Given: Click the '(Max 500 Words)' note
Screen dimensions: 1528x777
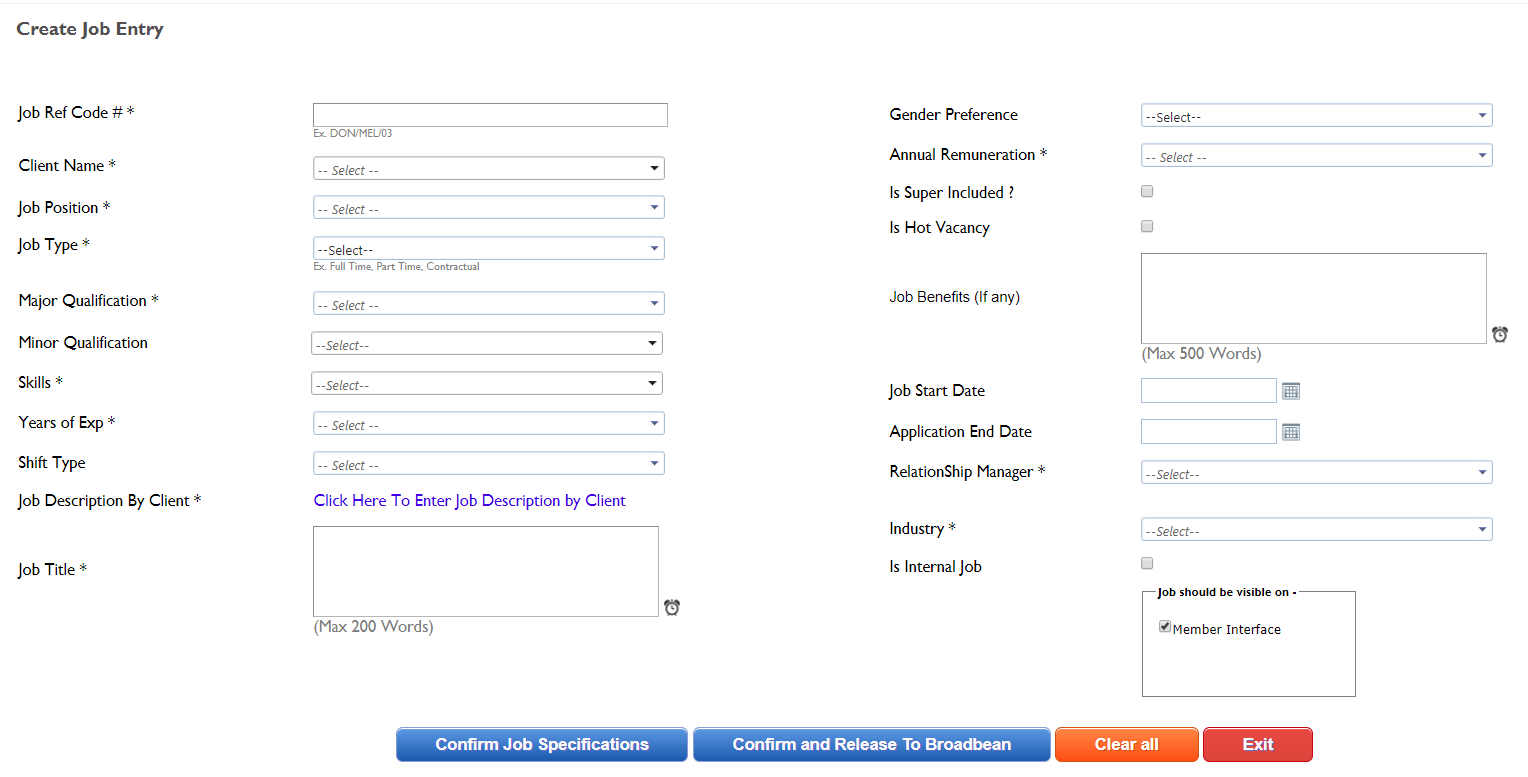Looking at the screenshot, I should pyautogui.click(x=1202, y=354).
